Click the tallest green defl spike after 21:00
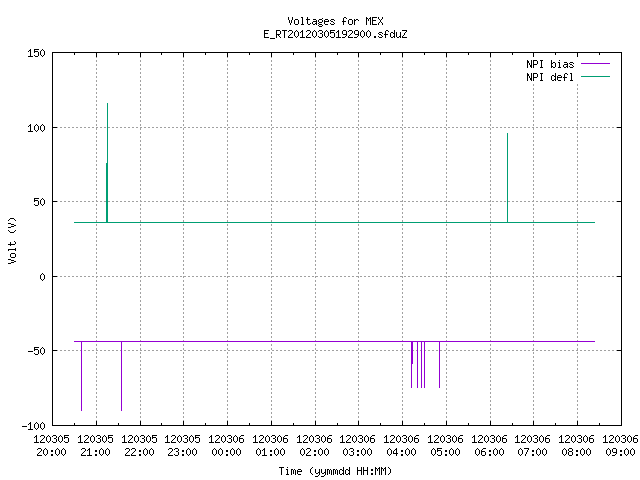This screenshot has width=640, height=480. click(107, 162)
